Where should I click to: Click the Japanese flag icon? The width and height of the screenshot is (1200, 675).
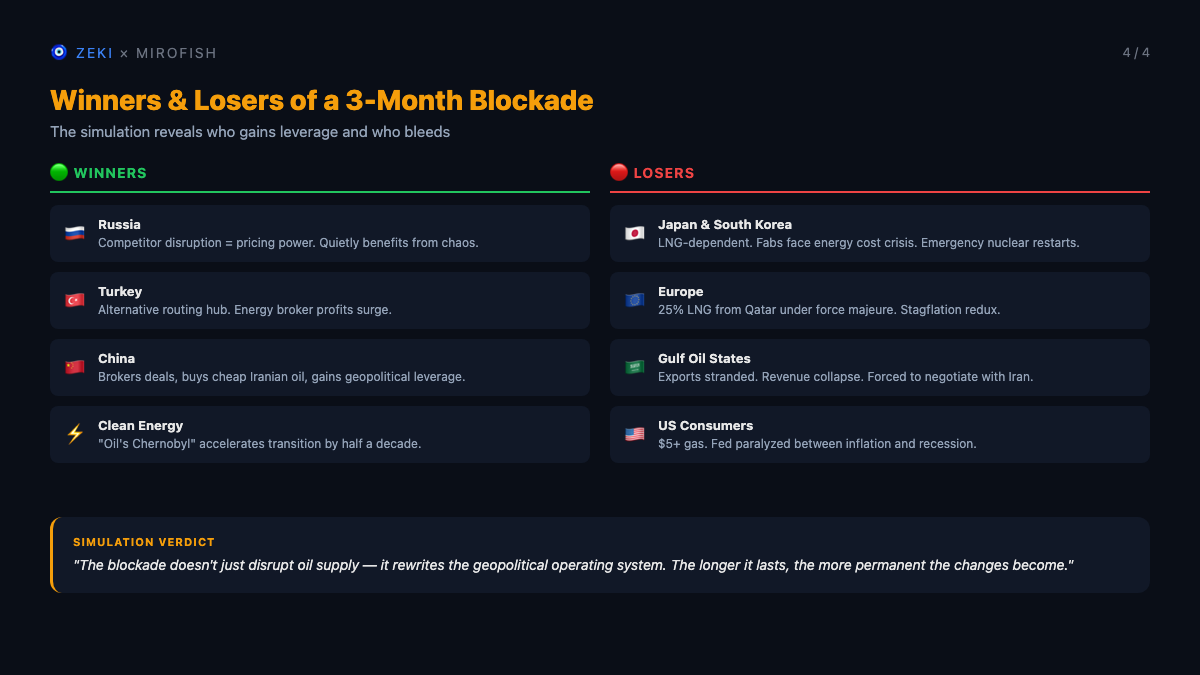click(635, 233)
